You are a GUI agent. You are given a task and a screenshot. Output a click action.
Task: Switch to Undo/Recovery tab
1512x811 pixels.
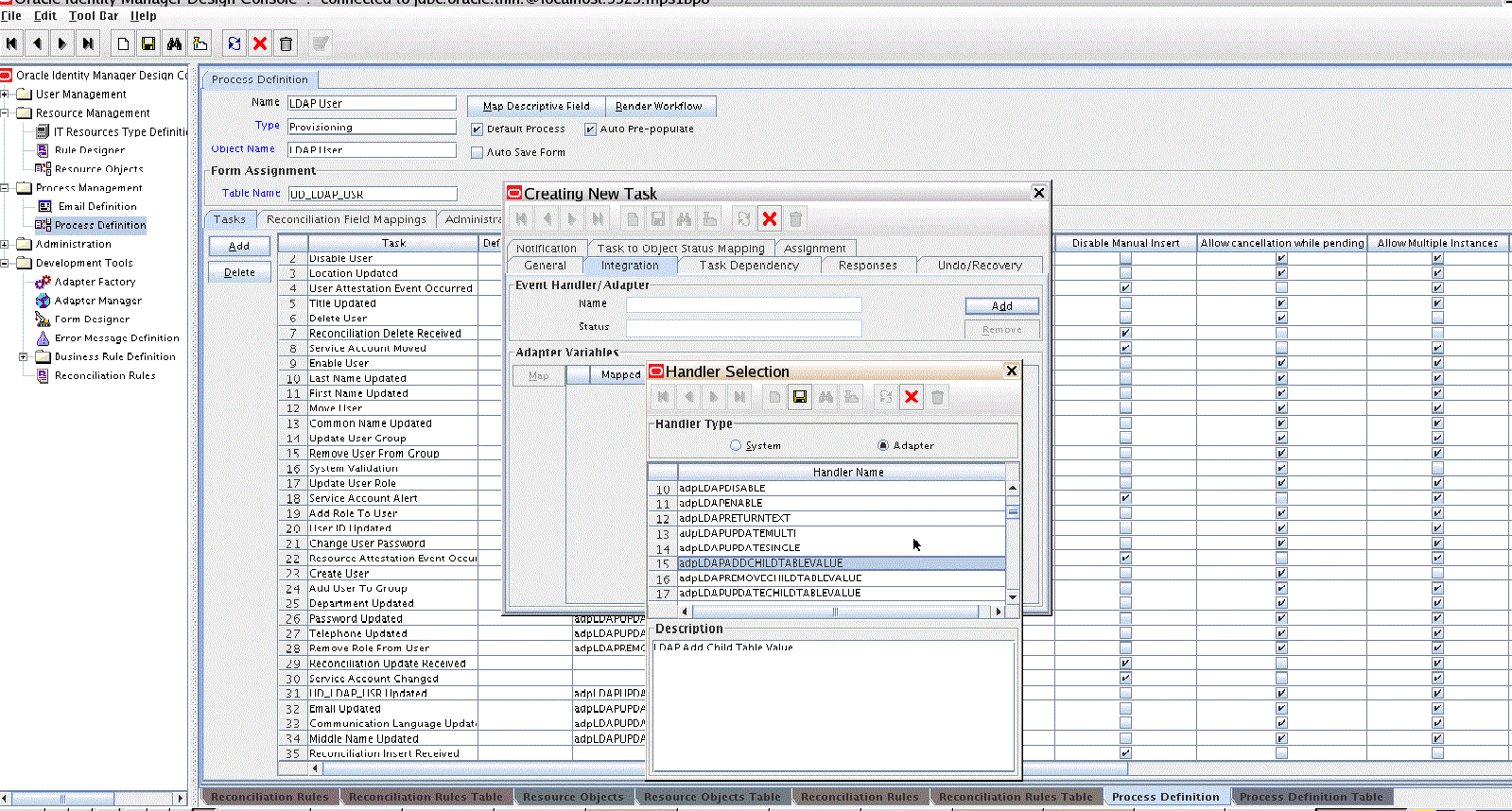980,266
